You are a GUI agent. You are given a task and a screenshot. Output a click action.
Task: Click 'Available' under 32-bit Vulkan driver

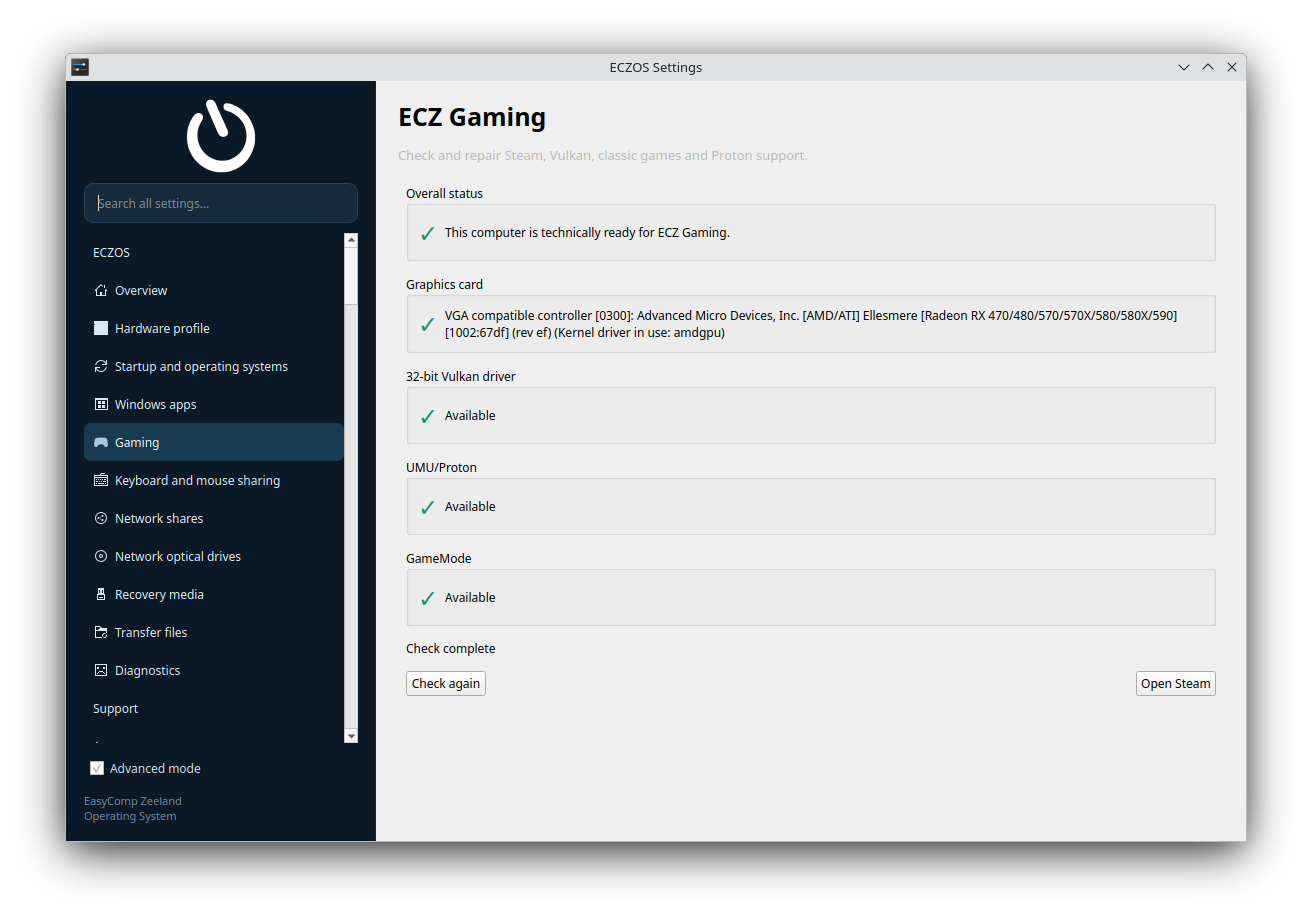[x=470, y=416]
